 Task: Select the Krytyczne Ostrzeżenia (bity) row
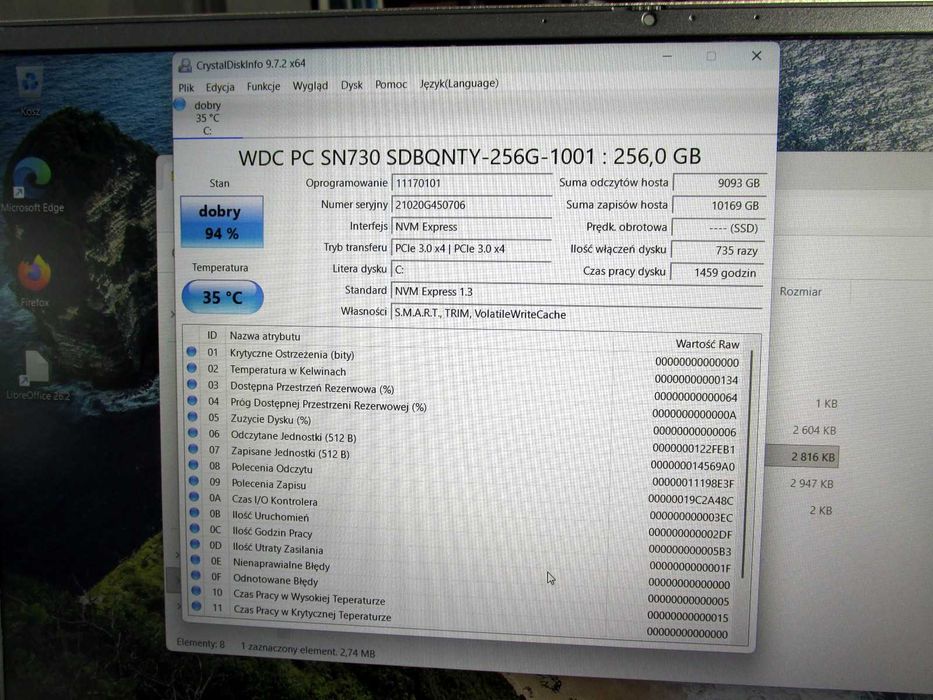(463, 357)
